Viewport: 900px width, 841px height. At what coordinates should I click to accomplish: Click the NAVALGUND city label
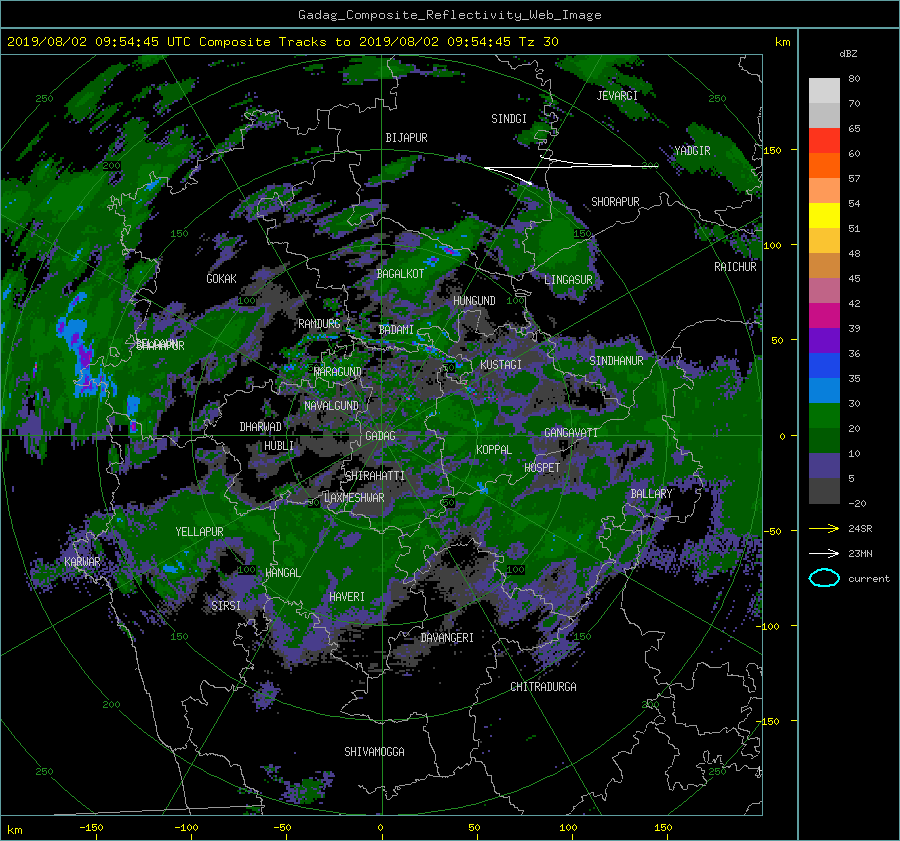click(x=331, y=406)
